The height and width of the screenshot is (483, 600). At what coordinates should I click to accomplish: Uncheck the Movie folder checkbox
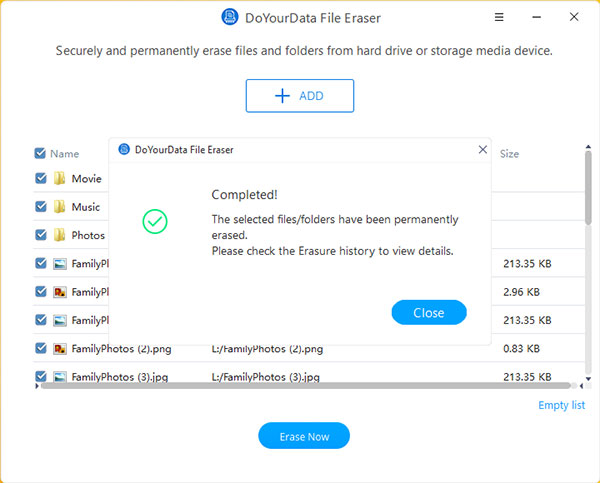point(41,178)
